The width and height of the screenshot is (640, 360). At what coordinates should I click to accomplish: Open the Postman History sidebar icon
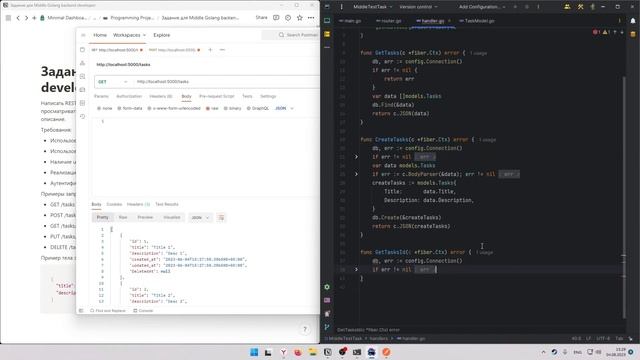[x=82, y=116]
